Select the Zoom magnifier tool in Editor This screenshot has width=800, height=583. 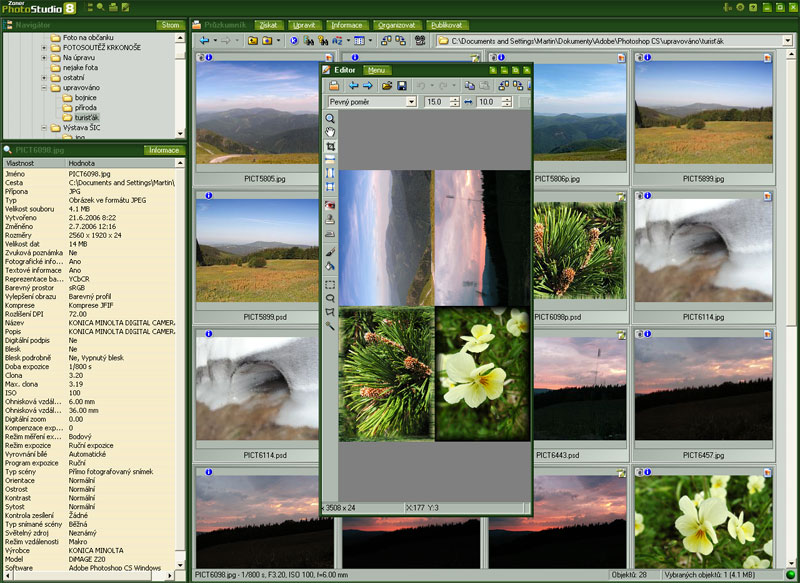click(x=330, y=118)
